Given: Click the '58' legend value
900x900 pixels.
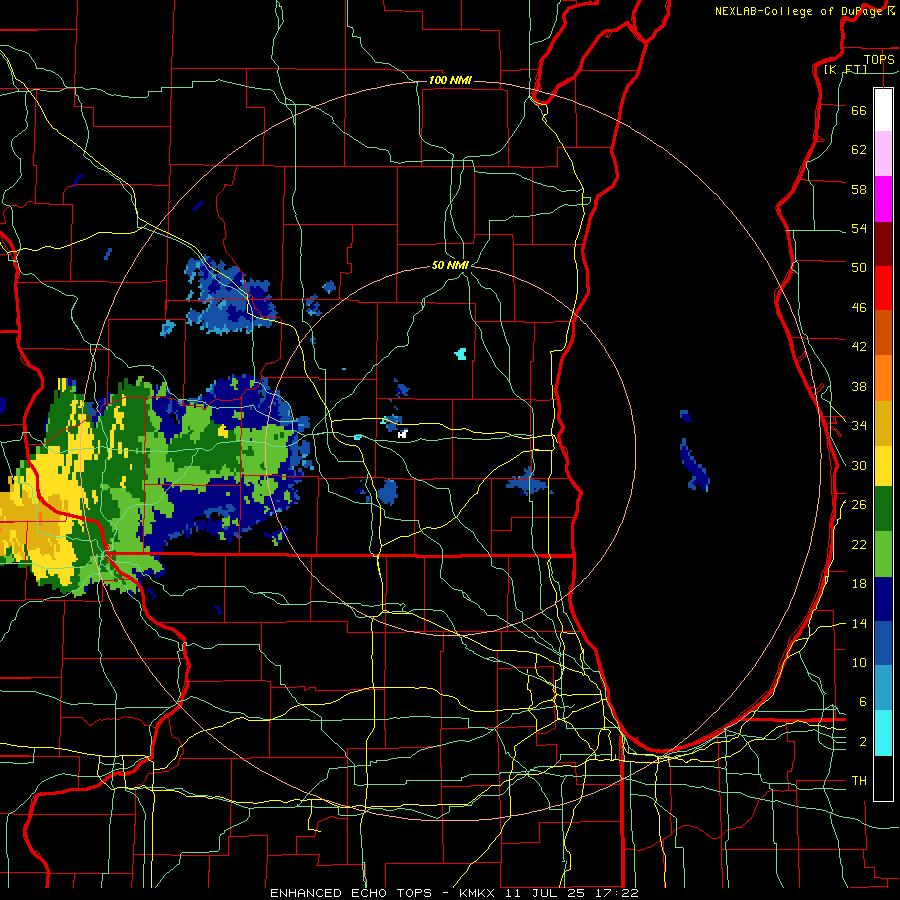Looking at the screenshot, I should 859,189.
